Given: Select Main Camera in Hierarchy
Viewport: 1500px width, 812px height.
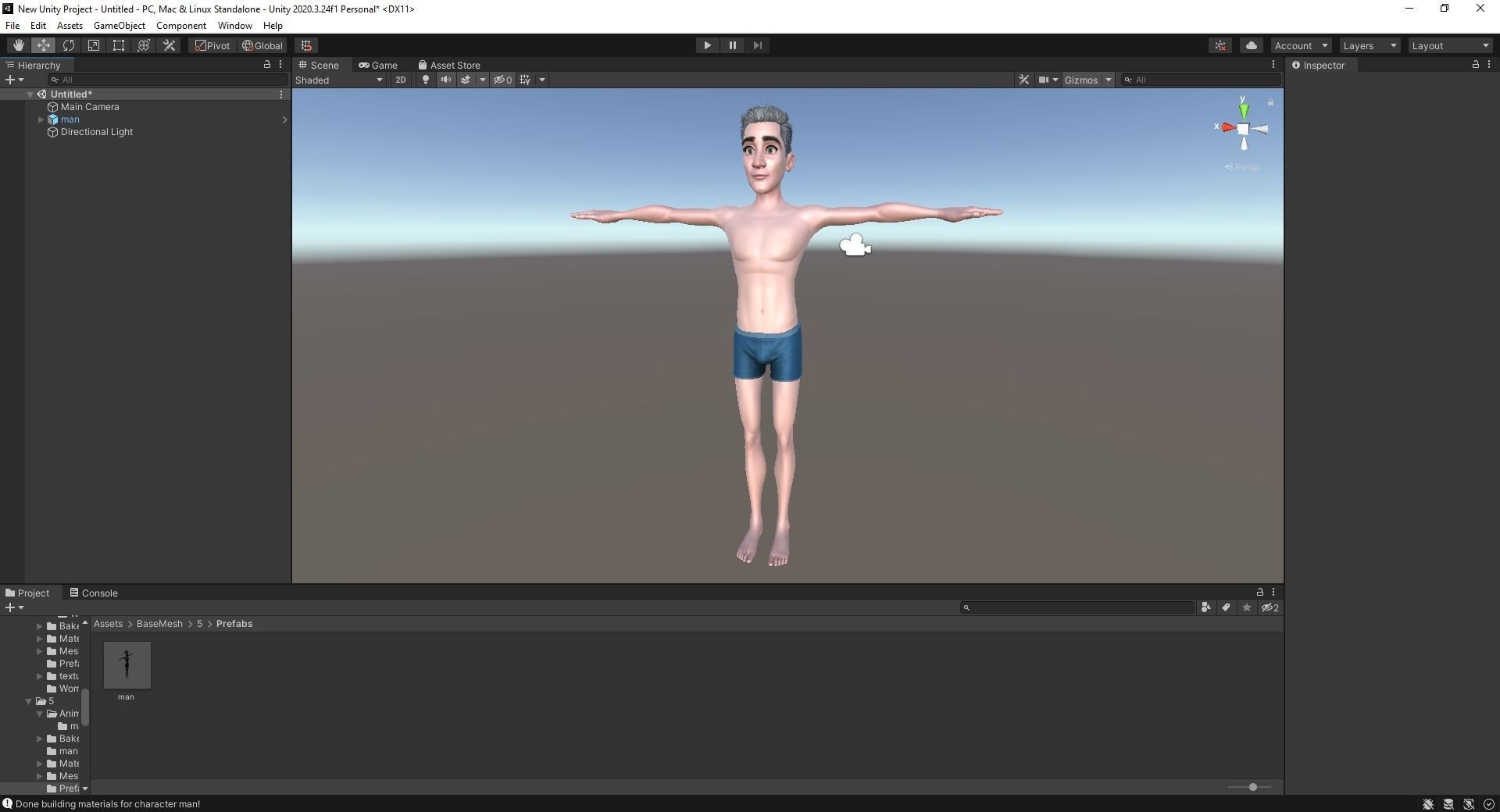Looking at the screenshot, I should coord(90,107).
